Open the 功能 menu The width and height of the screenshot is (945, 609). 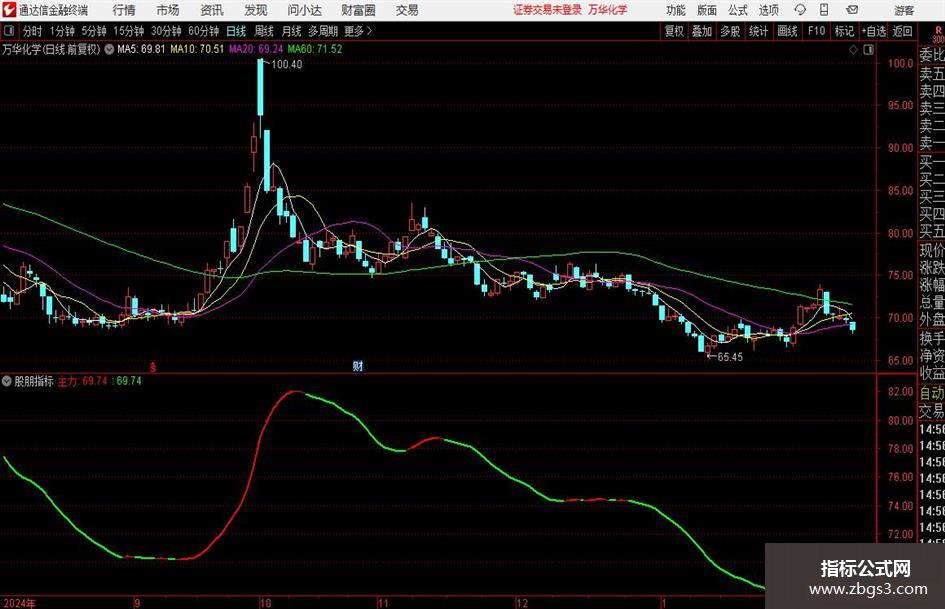tap(676, 10)
